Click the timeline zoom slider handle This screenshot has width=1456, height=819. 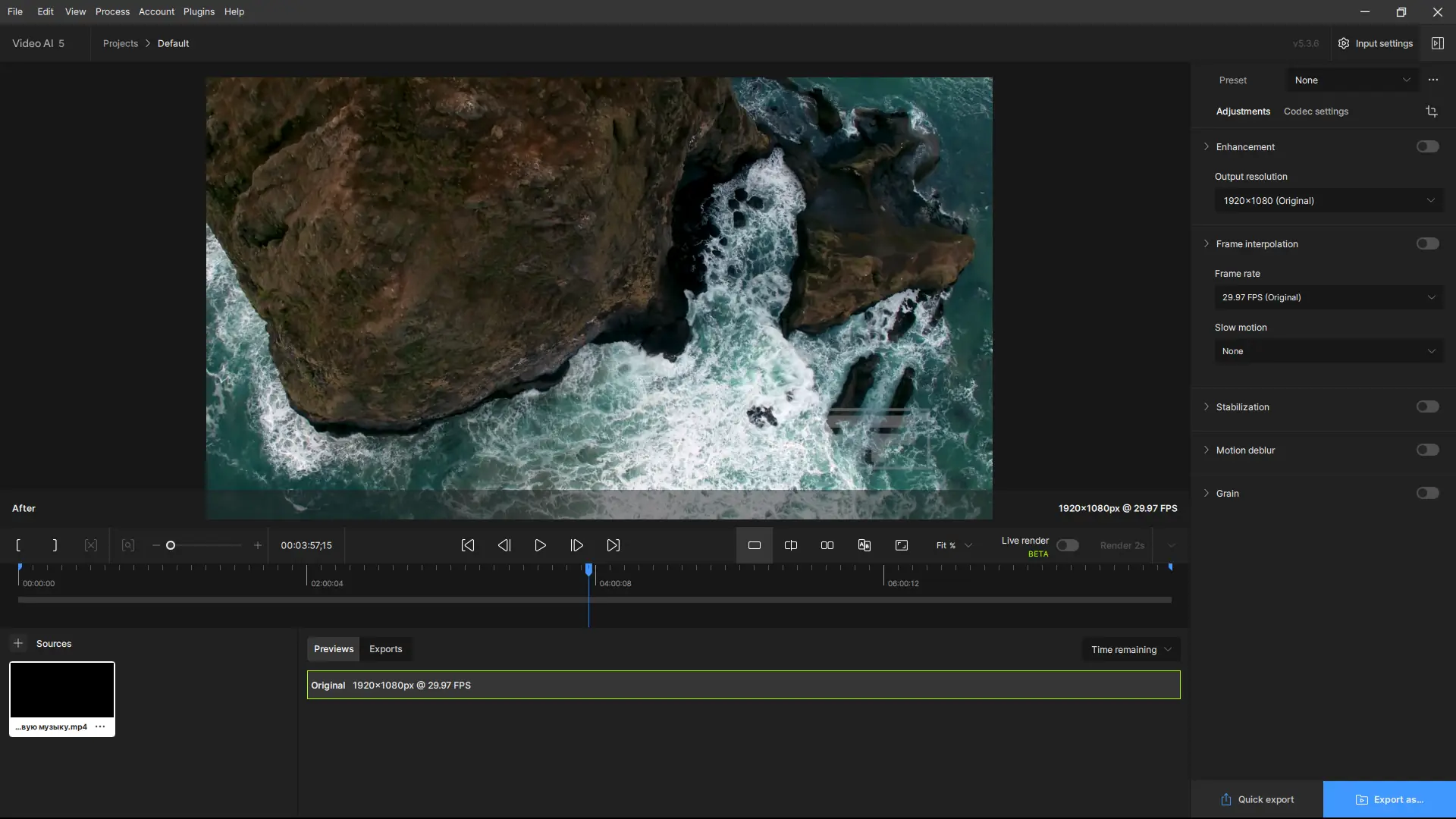171,545
